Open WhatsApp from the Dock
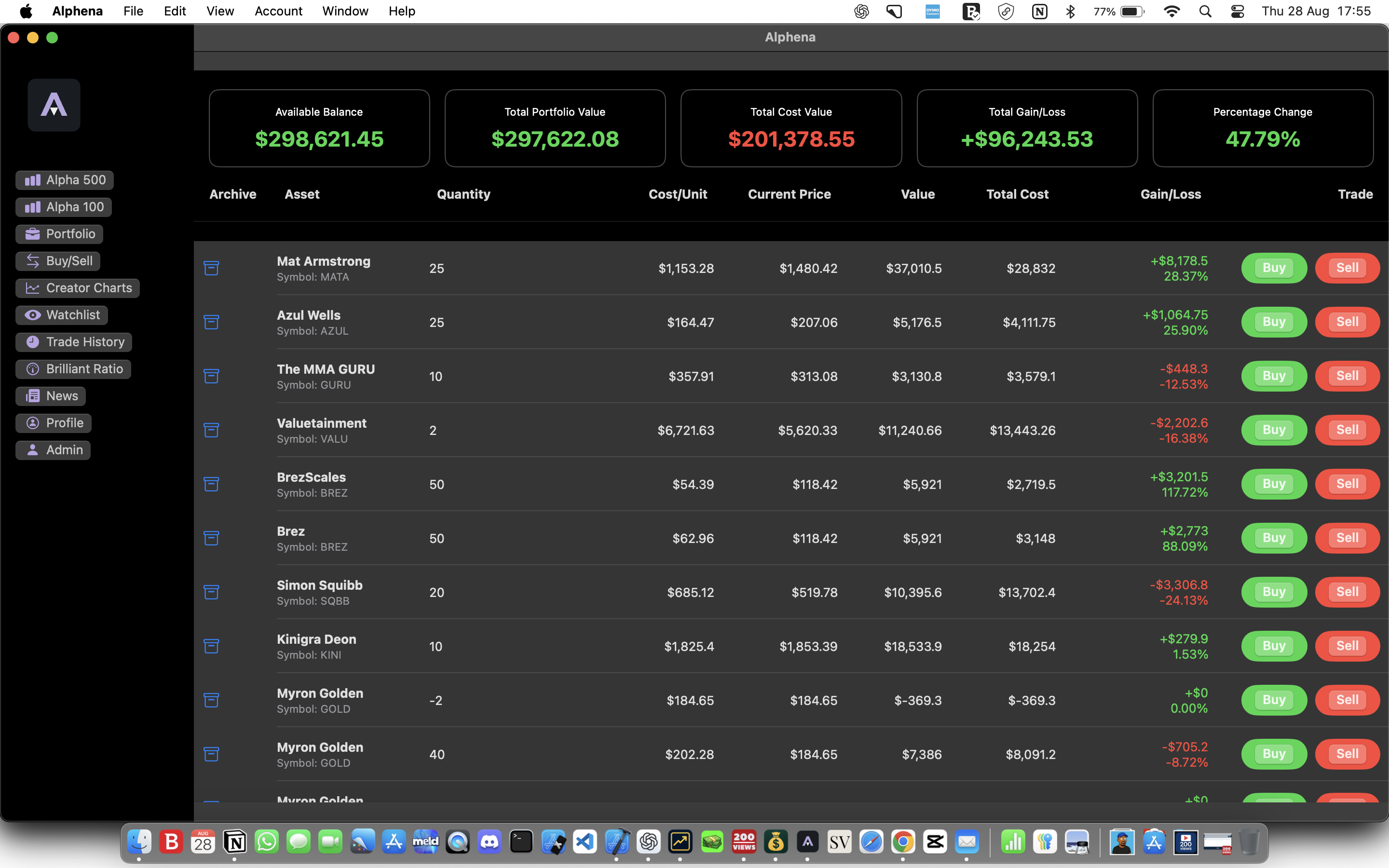The height and width of the screenshot is (868, 1389). 266,842
